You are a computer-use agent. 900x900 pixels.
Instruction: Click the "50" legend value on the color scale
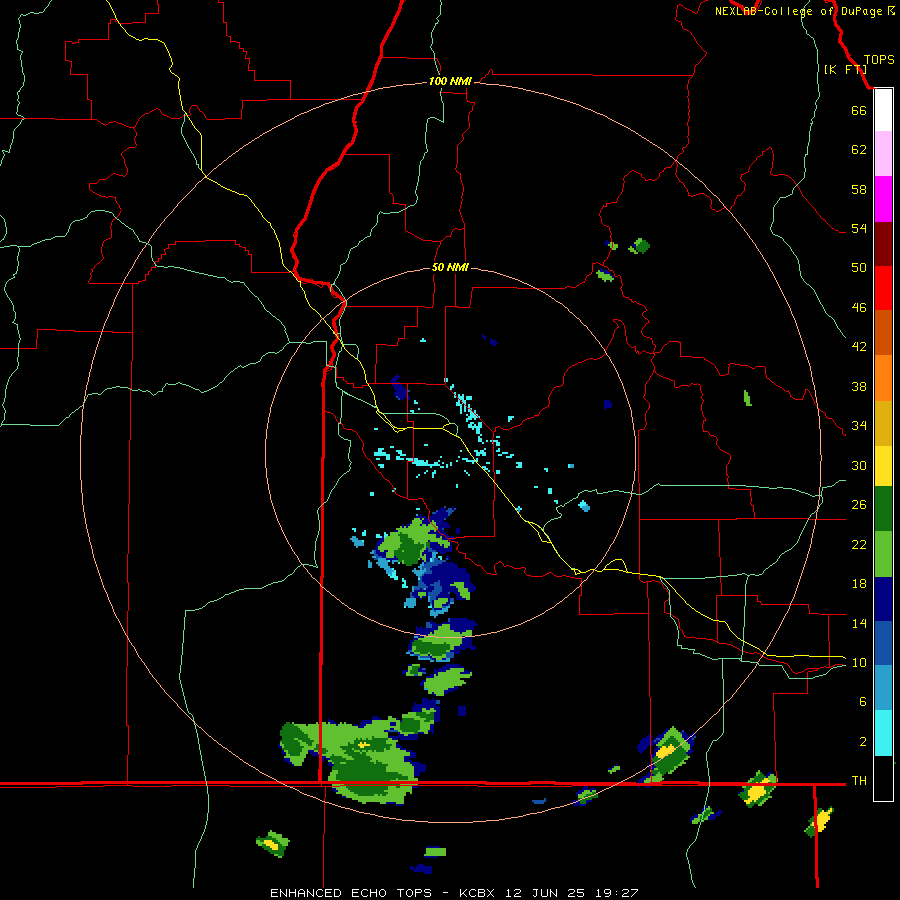pos(859,267)
